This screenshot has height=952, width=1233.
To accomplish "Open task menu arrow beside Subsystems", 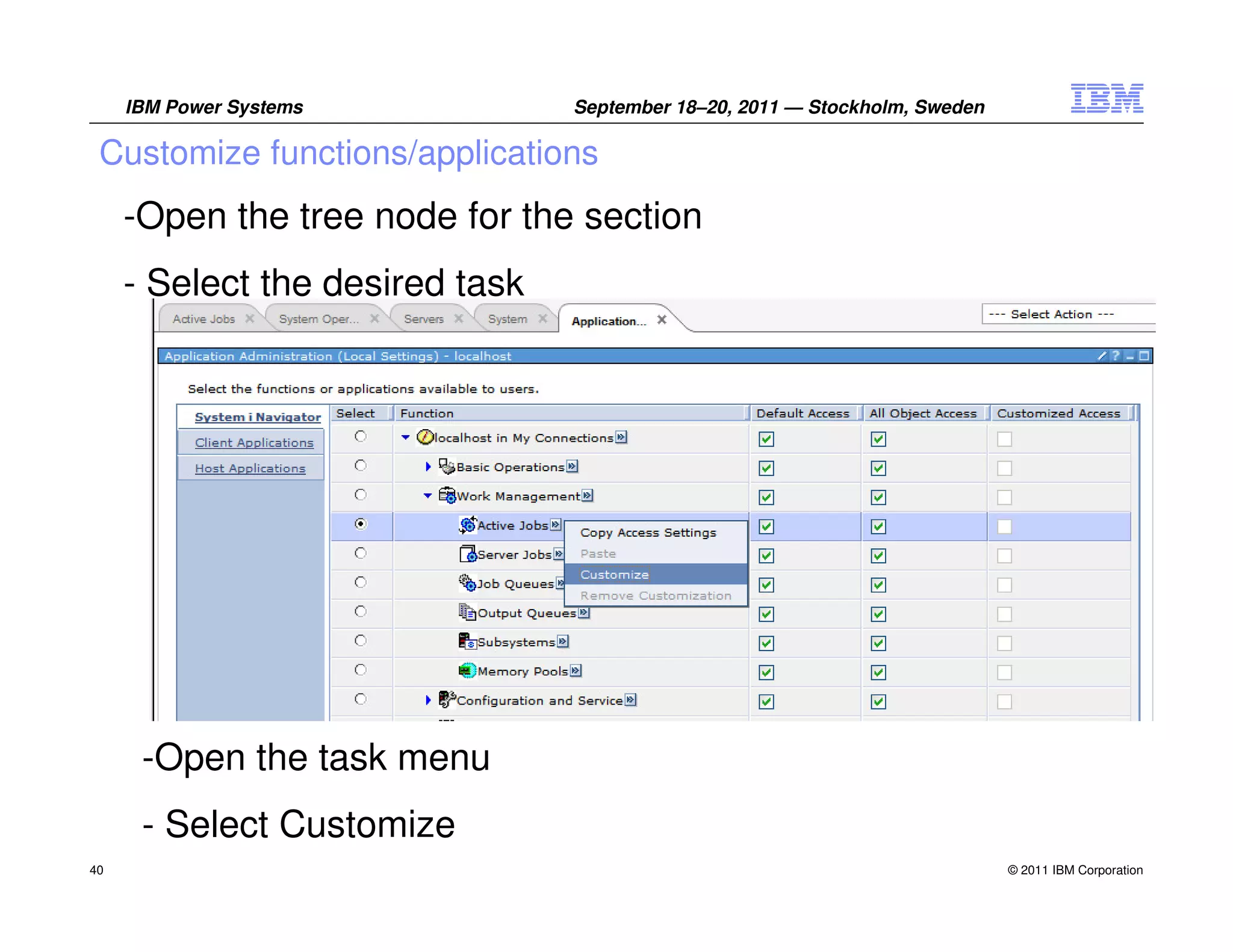I will tap(563, 641).
